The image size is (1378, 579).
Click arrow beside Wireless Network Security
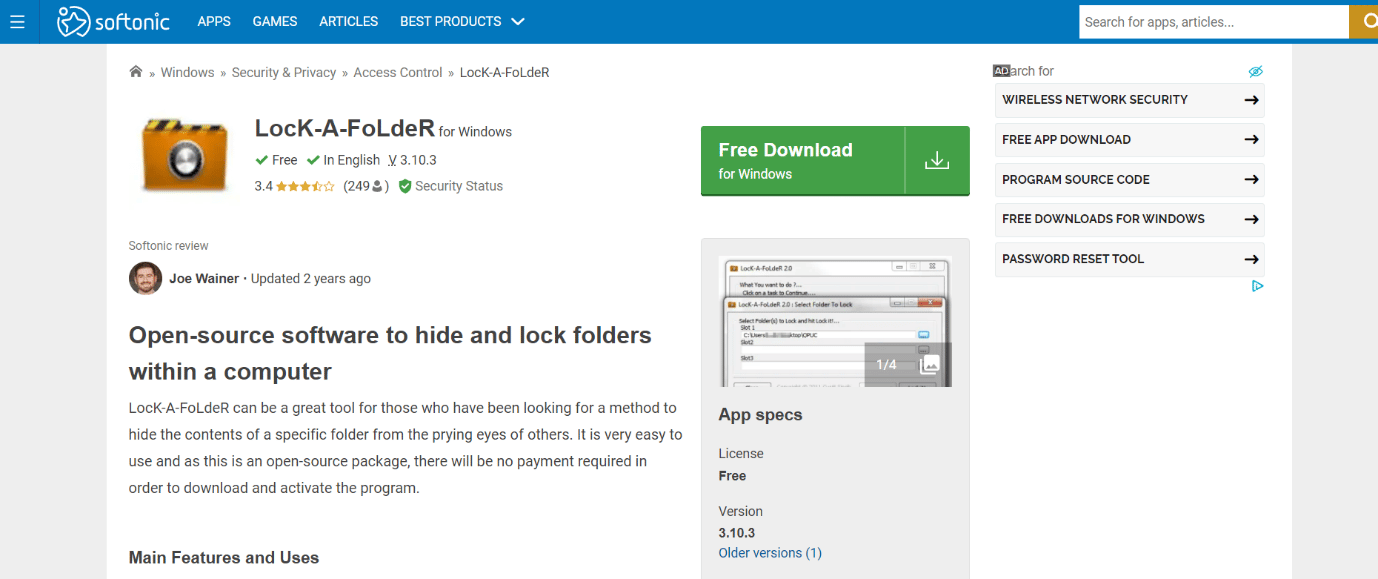[x=1251, y=100]
